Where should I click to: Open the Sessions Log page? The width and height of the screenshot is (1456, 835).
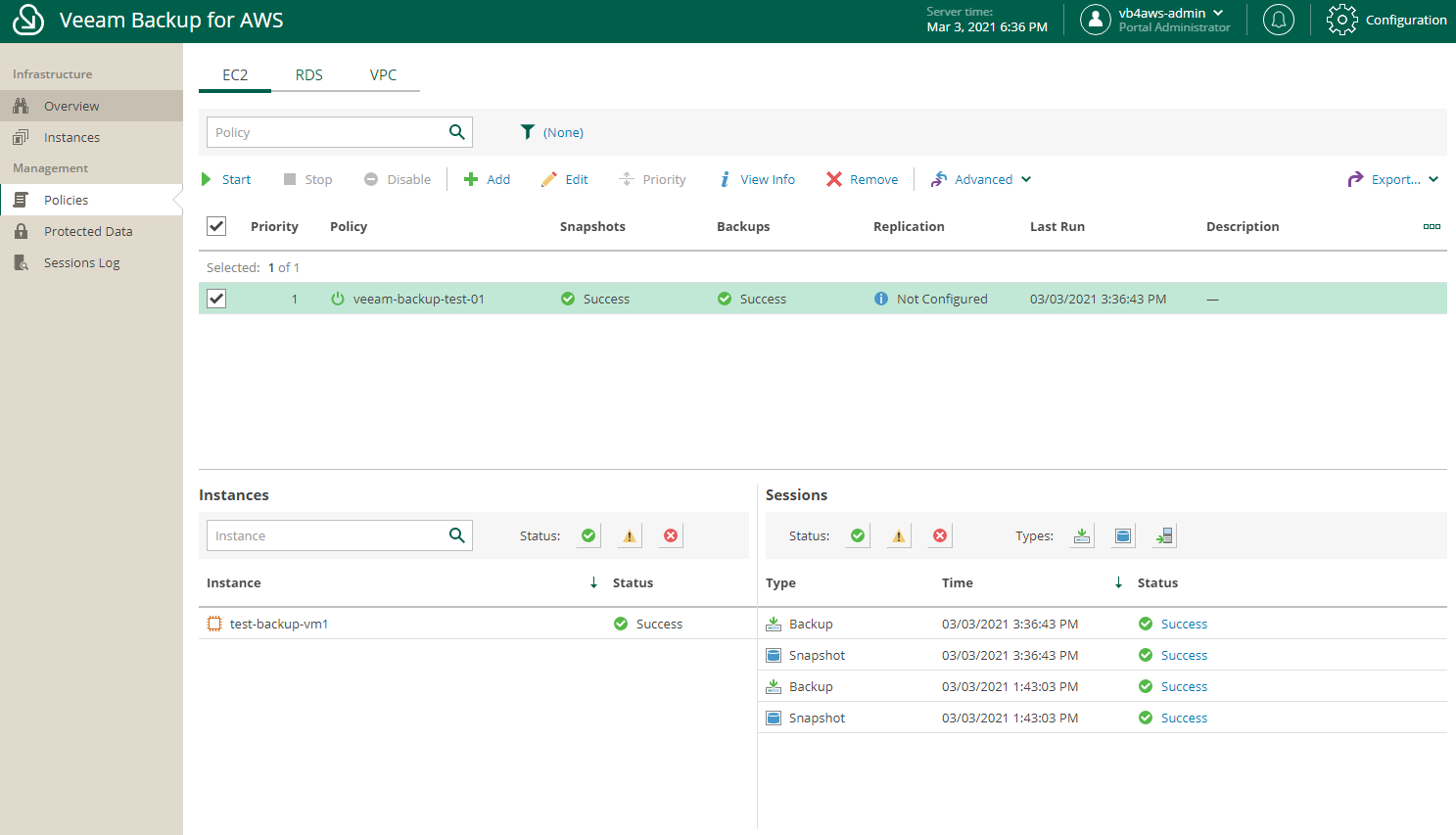tap(91, 262)
